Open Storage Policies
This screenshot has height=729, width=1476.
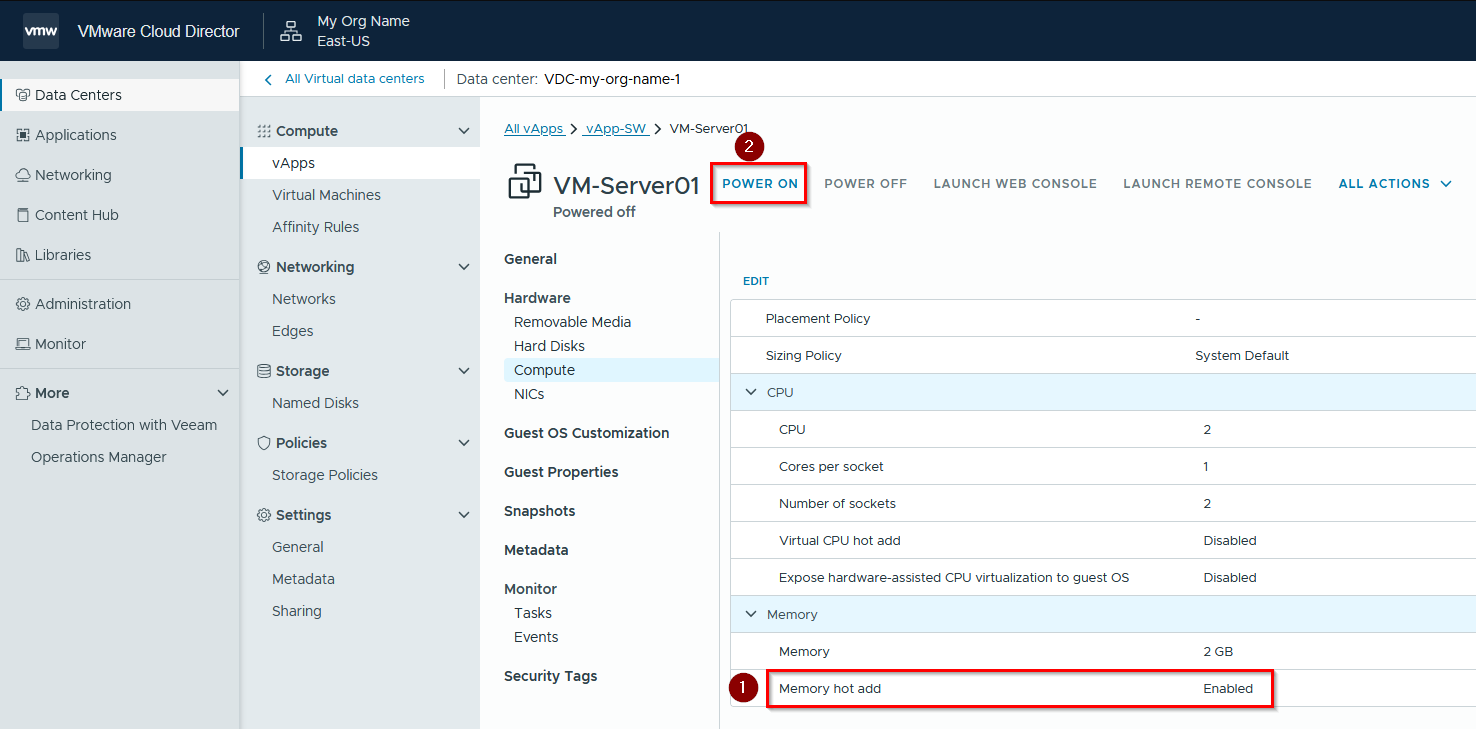pos(325,475)
